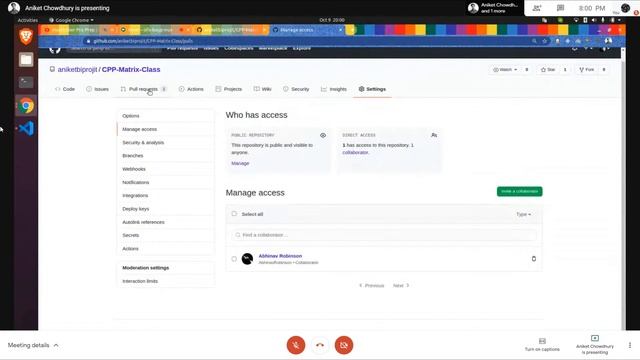The image size is (640, 360).
Task: Open Secrets settings
Action: pos(166,235)
